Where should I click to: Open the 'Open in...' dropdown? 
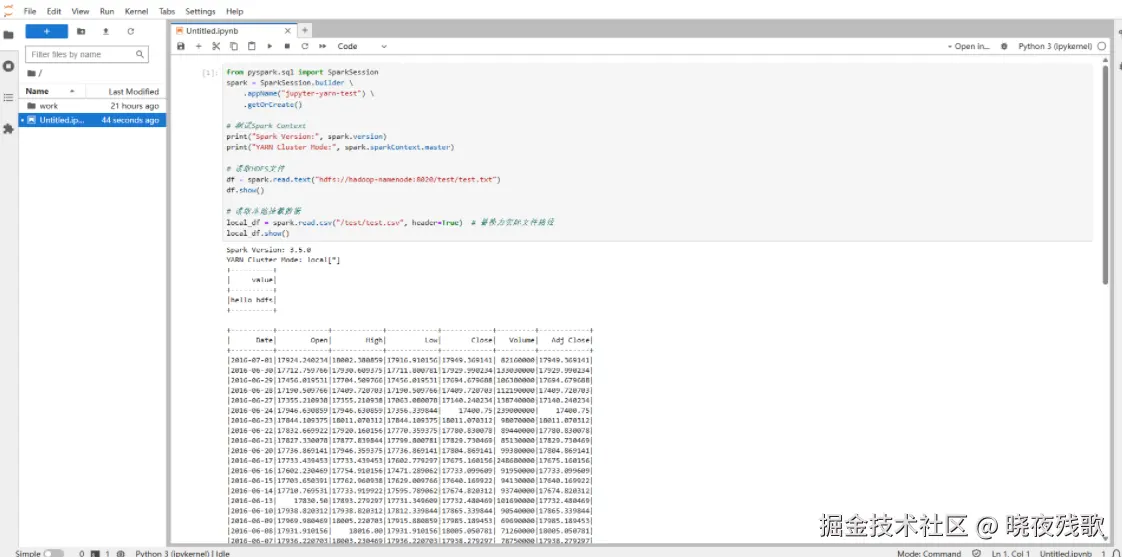click(x=968, y=46)
